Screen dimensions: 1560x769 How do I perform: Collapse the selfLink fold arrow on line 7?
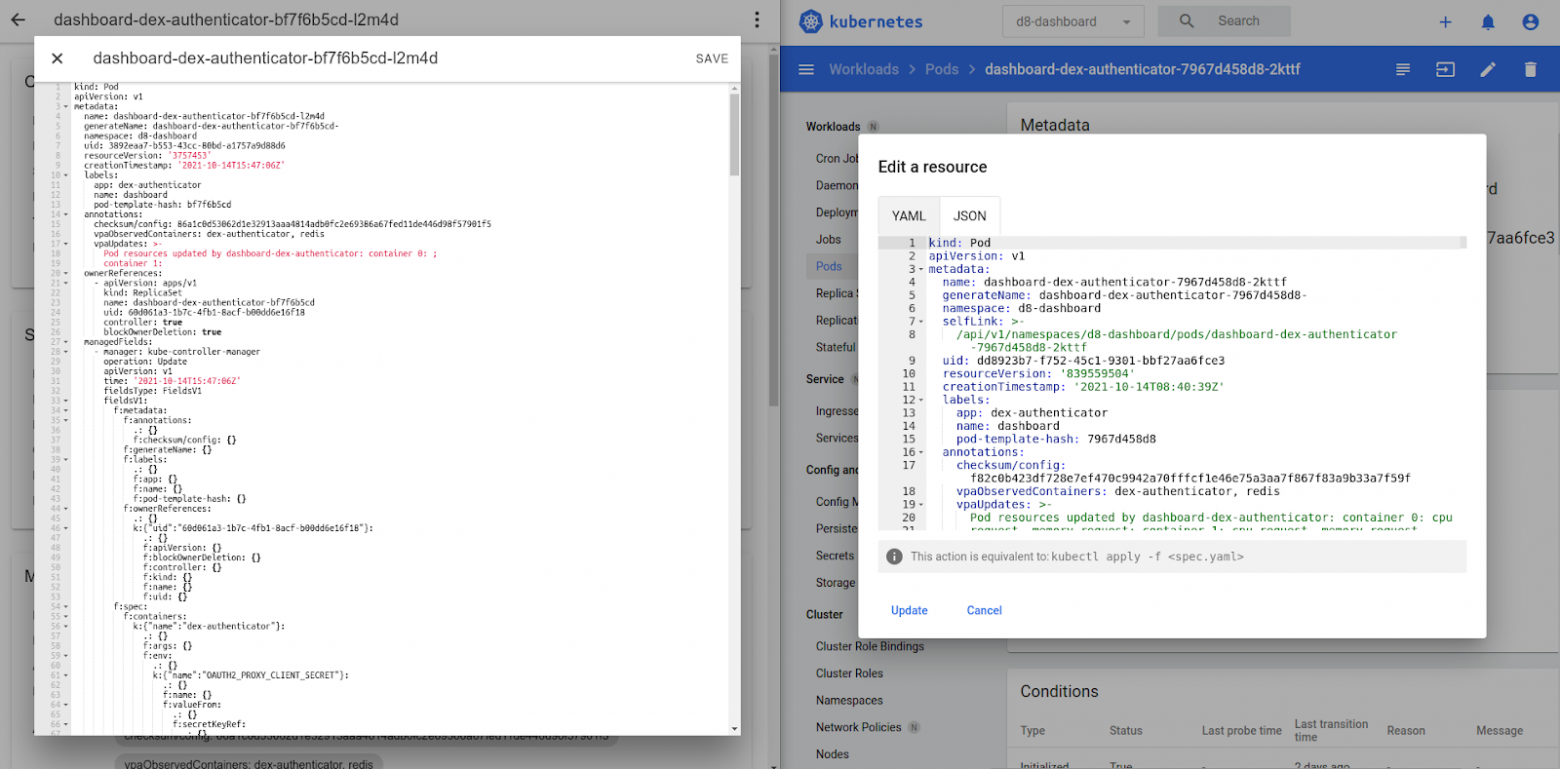click(920, 322)
